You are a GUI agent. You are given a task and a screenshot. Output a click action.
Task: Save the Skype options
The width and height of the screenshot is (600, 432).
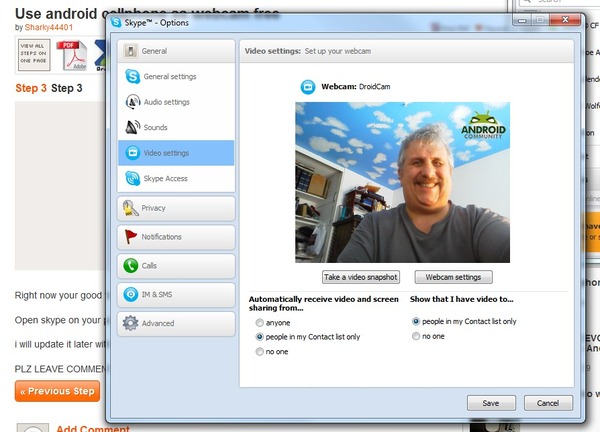[491, 403]
